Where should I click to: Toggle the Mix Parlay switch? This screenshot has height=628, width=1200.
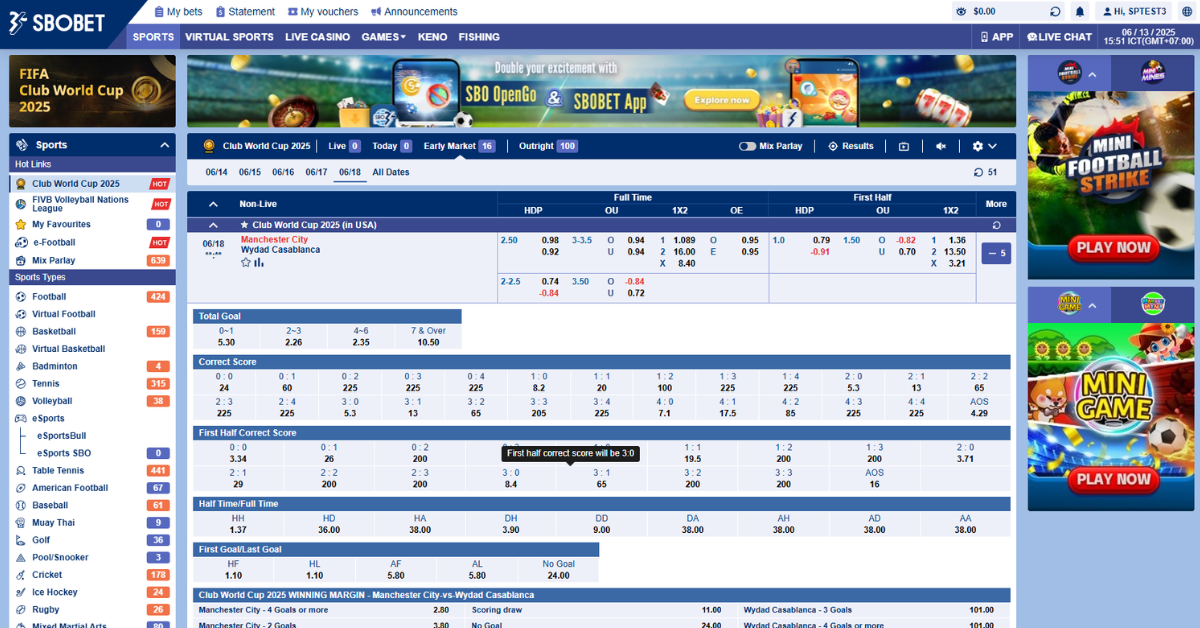pos(747,146)
